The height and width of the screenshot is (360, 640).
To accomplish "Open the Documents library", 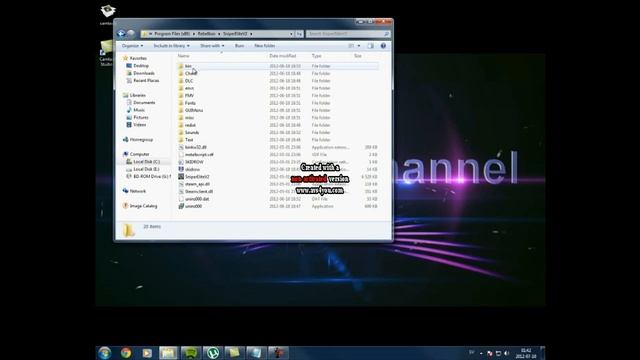I will pos(144,102).
